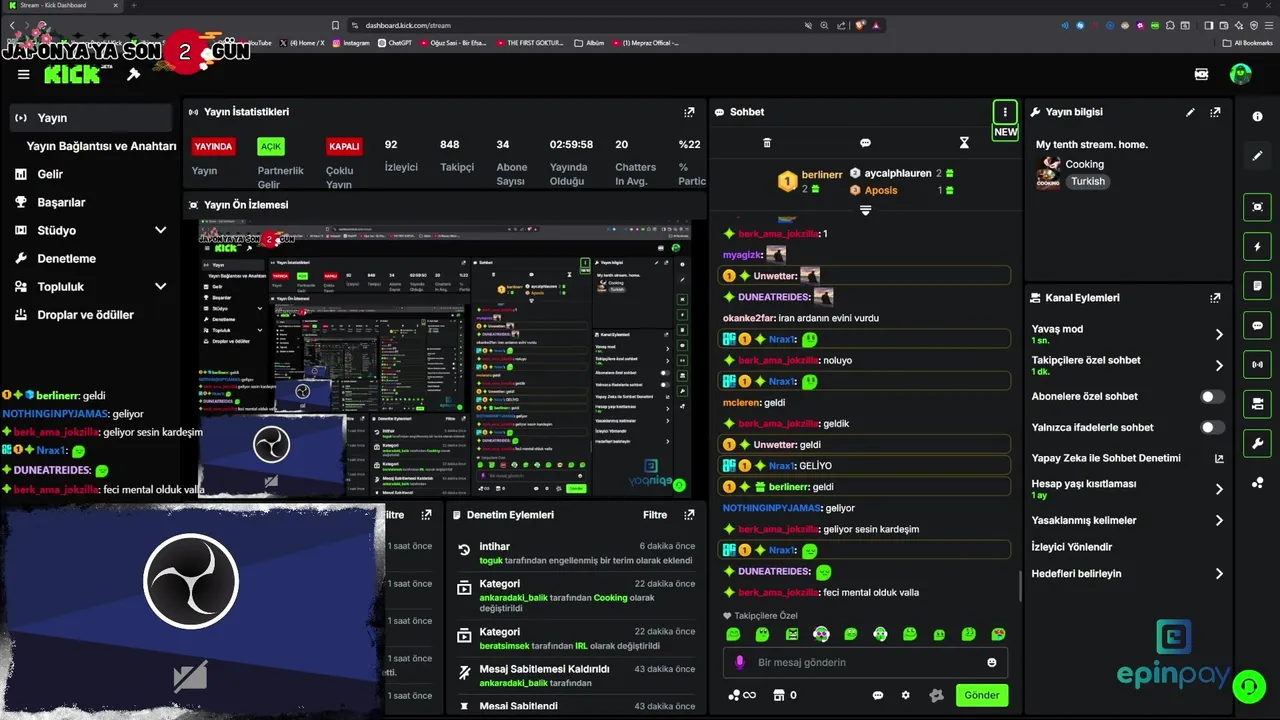Open Sohbet panel three-dot options
Viewport: 1280px width, 720px height.
1005,112
